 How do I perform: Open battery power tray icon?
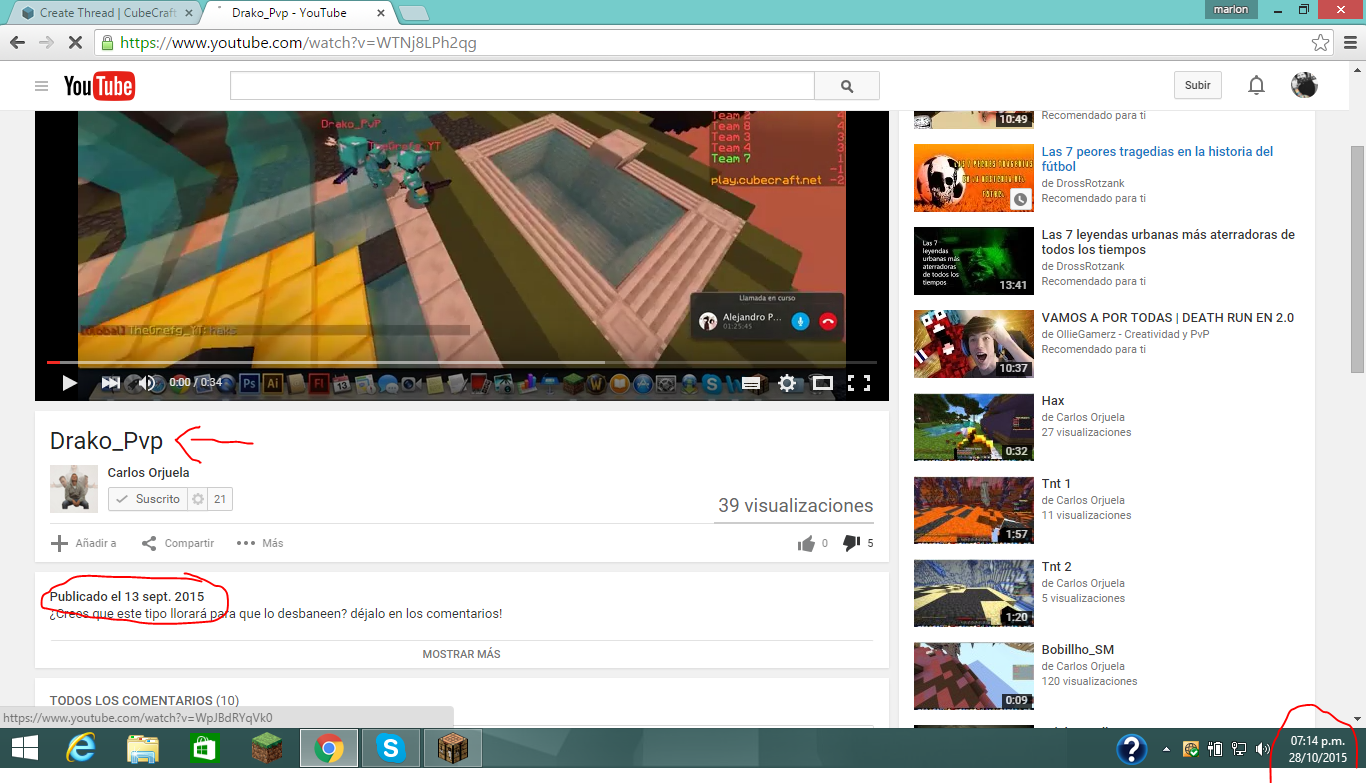[1215, 748]
